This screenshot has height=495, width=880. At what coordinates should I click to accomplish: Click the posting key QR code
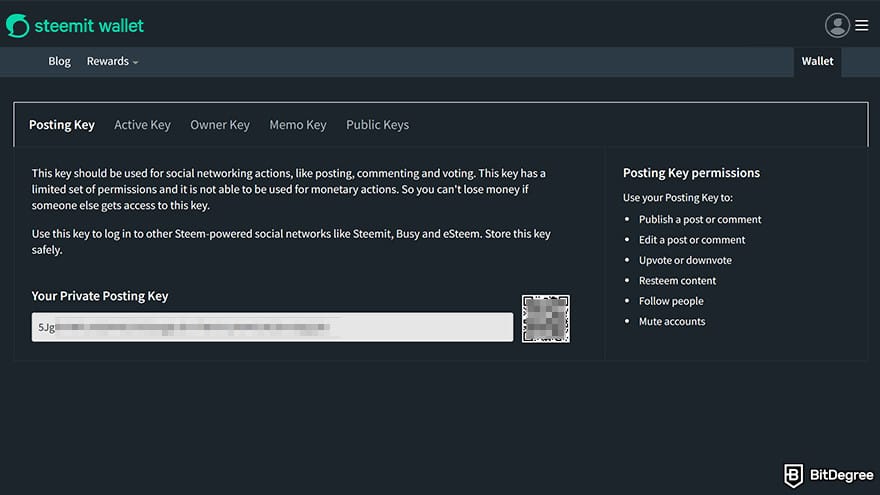tap(546, 319)
